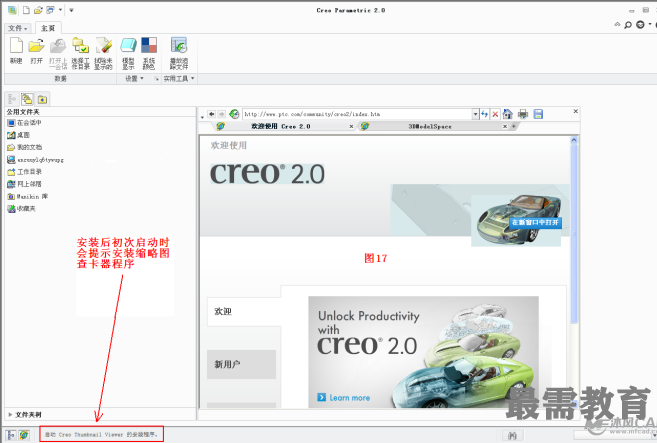Viewport: 657px width, 443px height.
Task: Select the 新用户 (New user) page tab
Action: point(241,364)
